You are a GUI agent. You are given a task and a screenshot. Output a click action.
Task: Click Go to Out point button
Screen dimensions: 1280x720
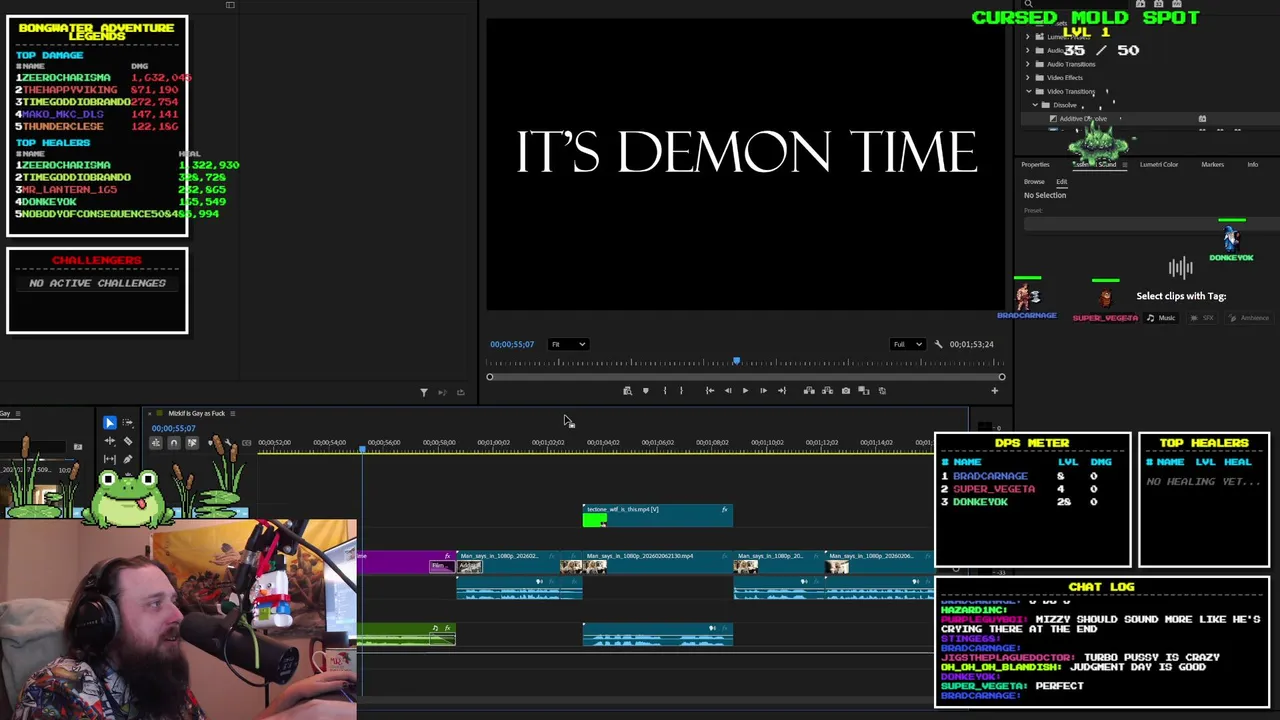click(782, 391)
